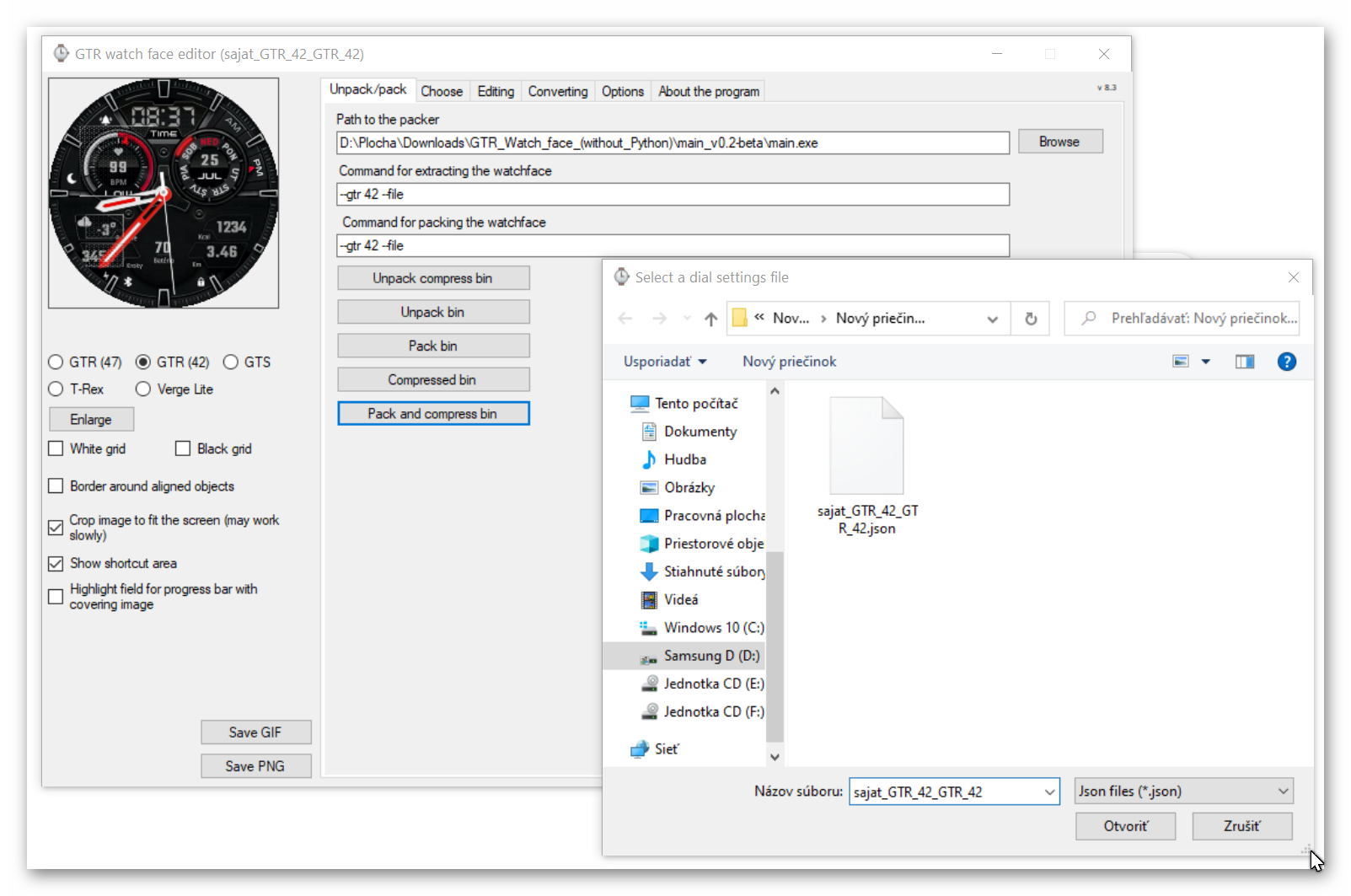Click the Compressed bin button
Viewport: 1351px width, 896px height.
click(433, 379)
